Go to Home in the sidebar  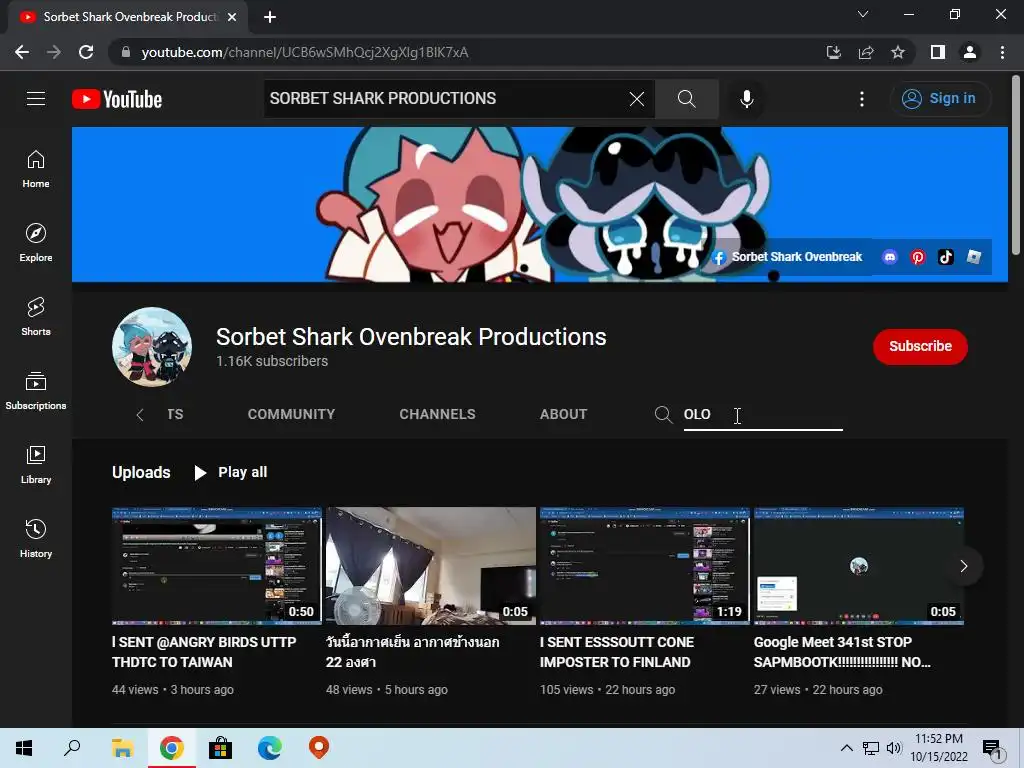36,169
